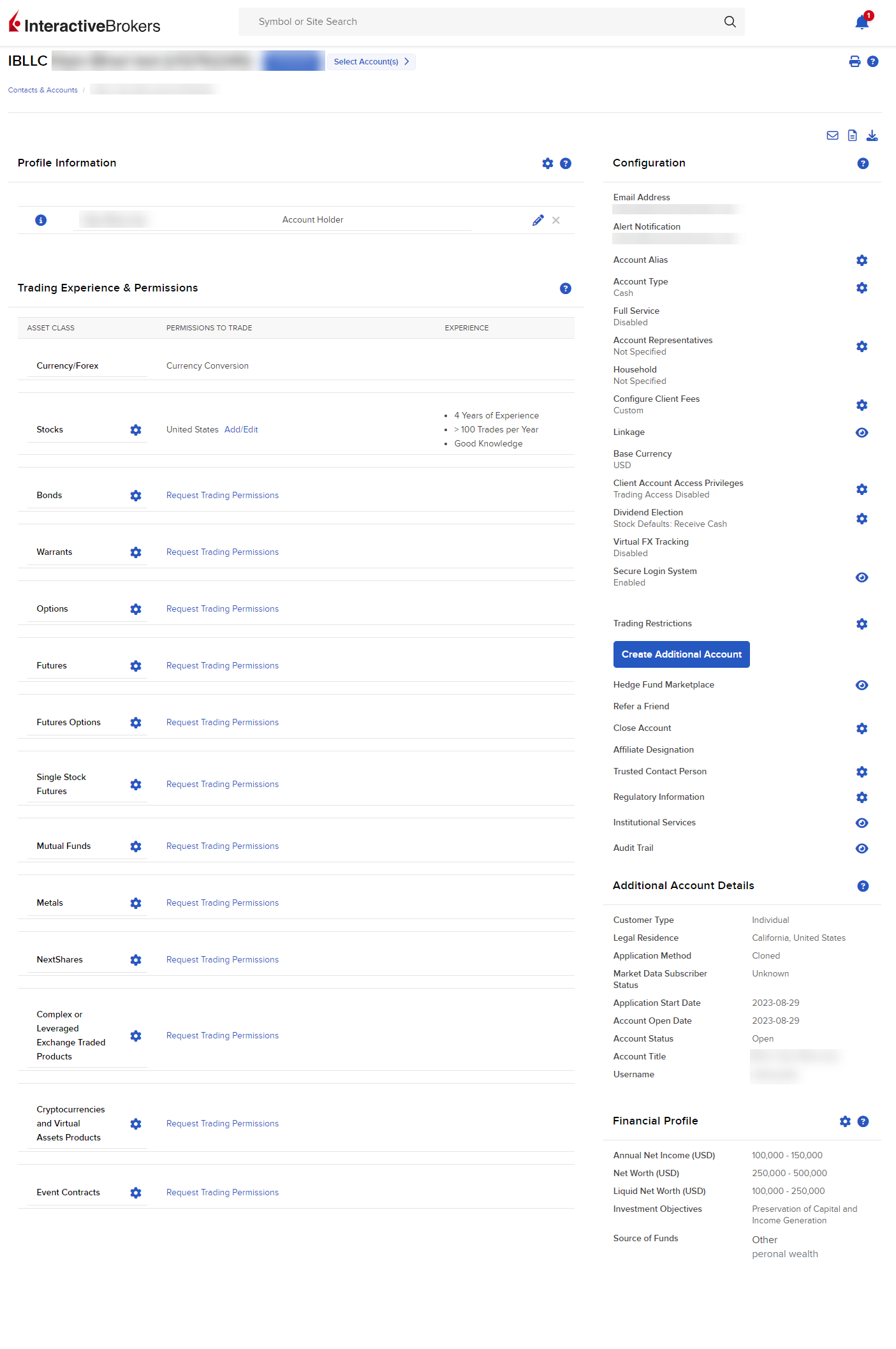The height and width of the screenshot is (1349, 896).
Task: Print the page with the printer icon
Action: click(855, 61)
